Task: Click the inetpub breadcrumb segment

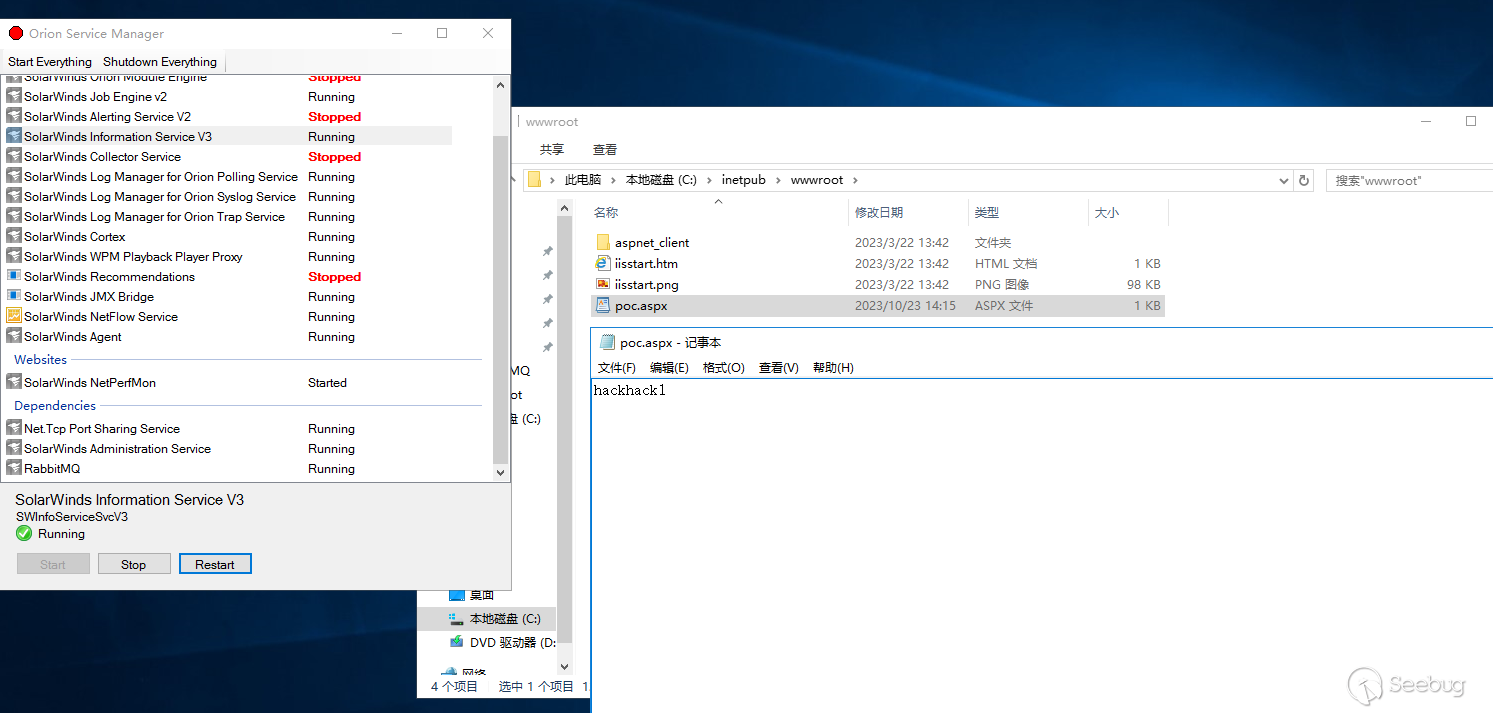Action: [x=743, y=181]
